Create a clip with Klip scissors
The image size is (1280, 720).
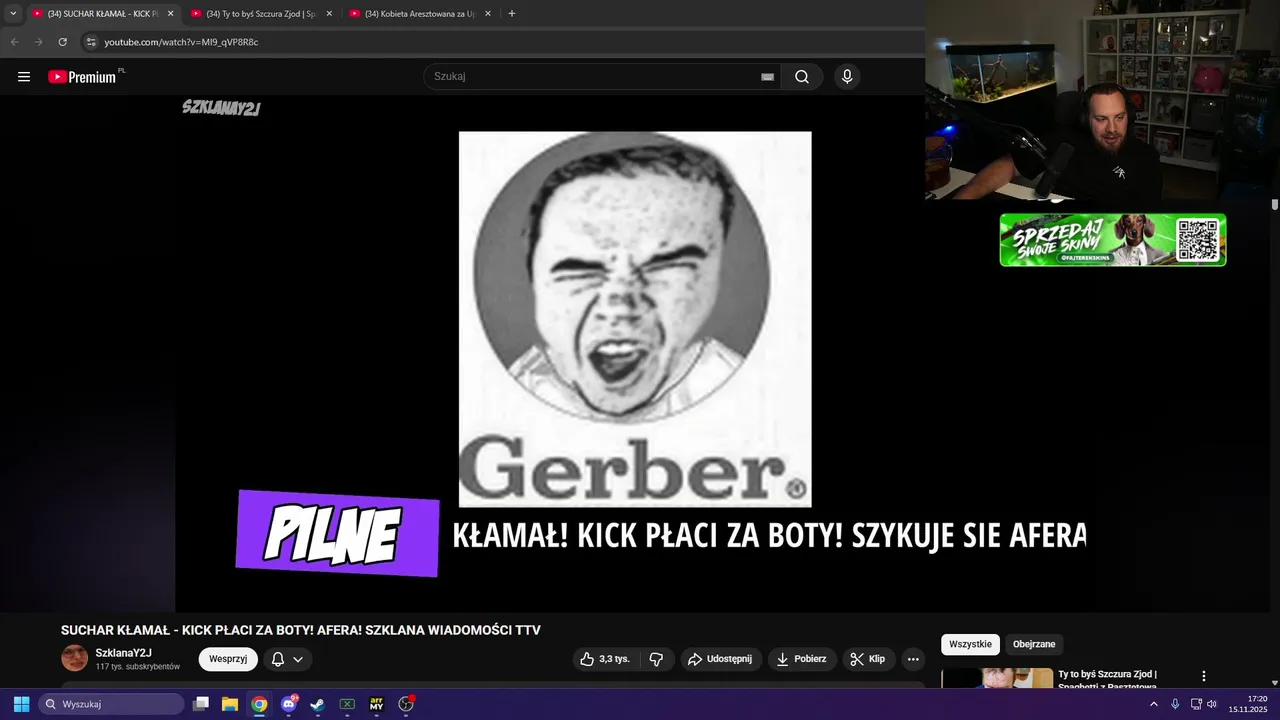(x=868, y=659)
